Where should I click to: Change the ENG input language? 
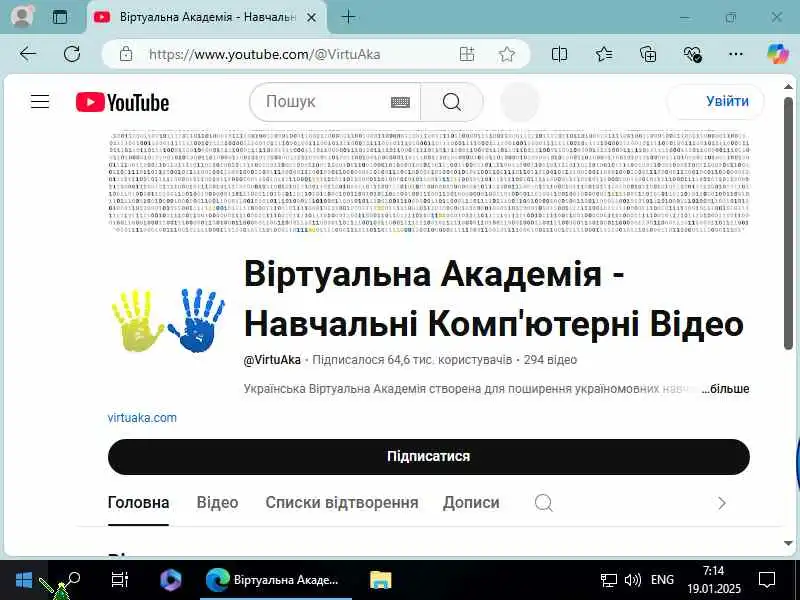(x=662, y=580)
